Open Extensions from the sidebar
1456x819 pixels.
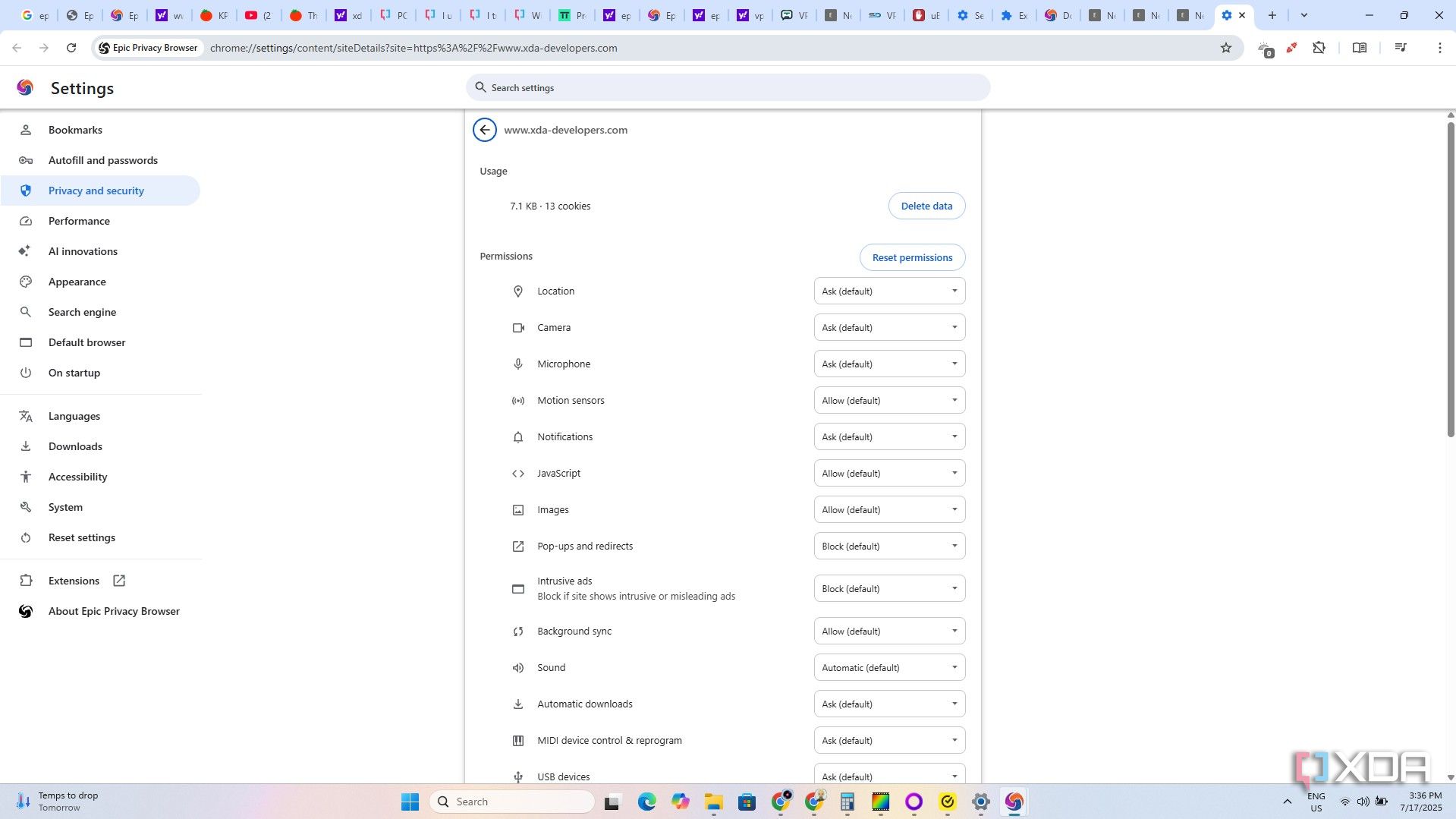[100, 581]
